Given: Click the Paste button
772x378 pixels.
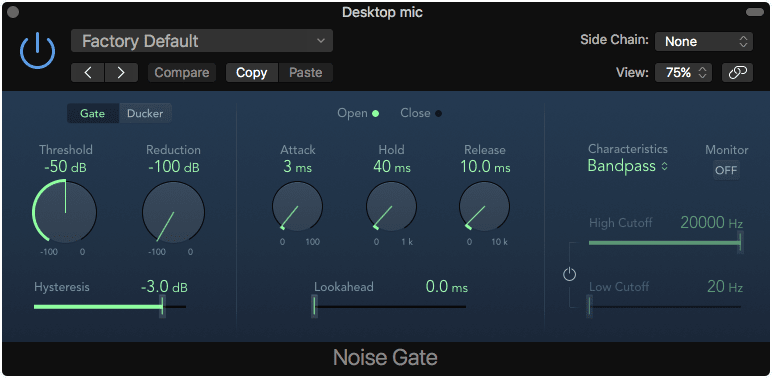Looking at the screenshot, I should point(306,73).
